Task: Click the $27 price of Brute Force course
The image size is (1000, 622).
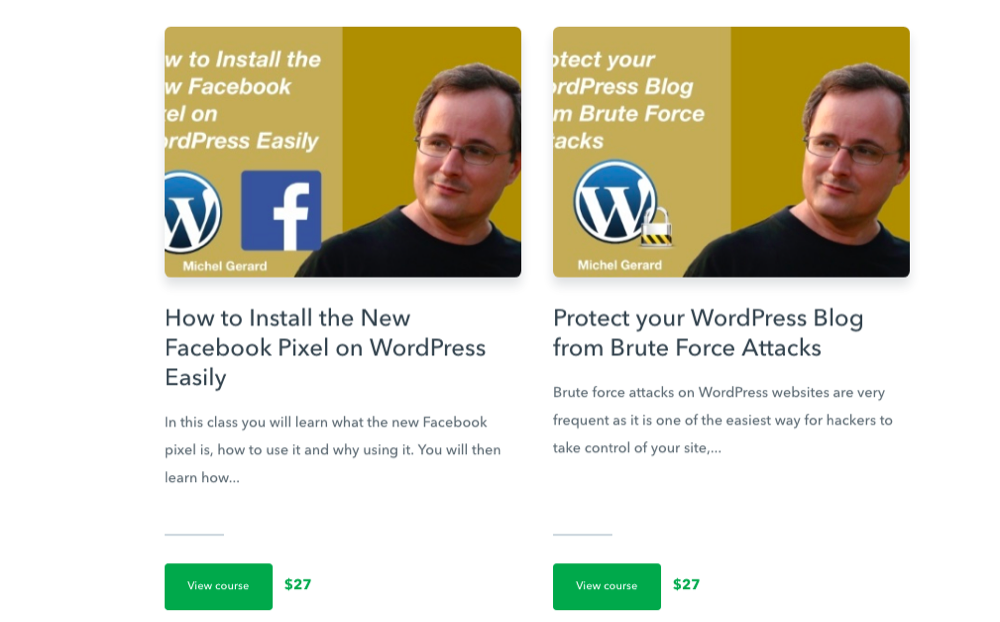Action: (x=686, y=584)
